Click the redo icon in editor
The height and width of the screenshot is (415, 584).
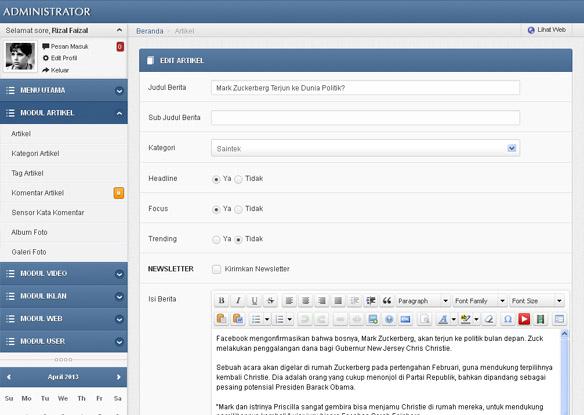(321, 319)
